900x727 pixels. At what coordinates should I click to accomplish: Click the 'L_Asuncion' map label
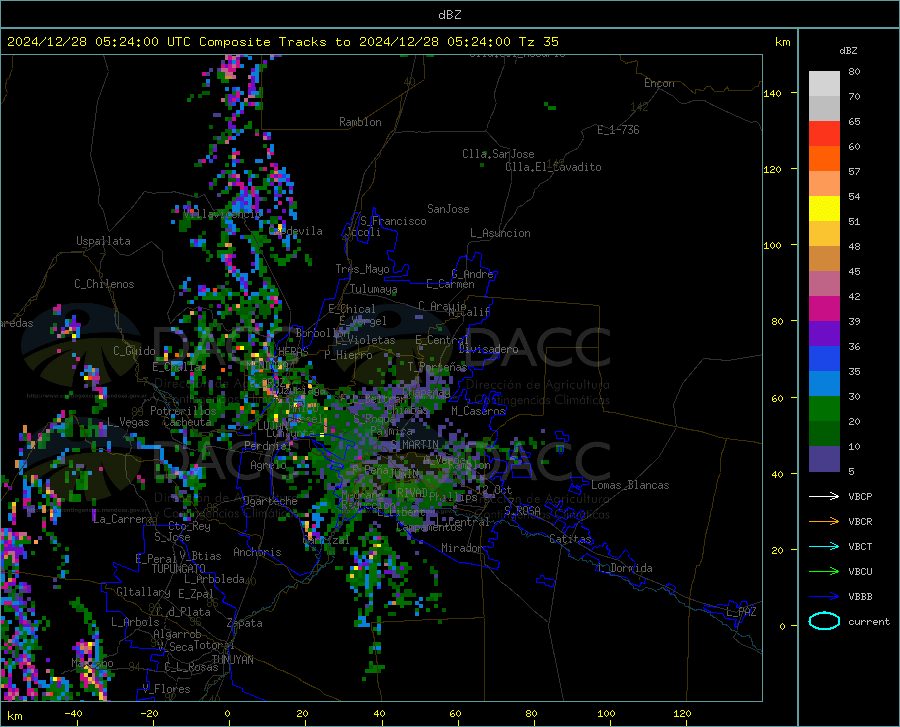point(500,233)
